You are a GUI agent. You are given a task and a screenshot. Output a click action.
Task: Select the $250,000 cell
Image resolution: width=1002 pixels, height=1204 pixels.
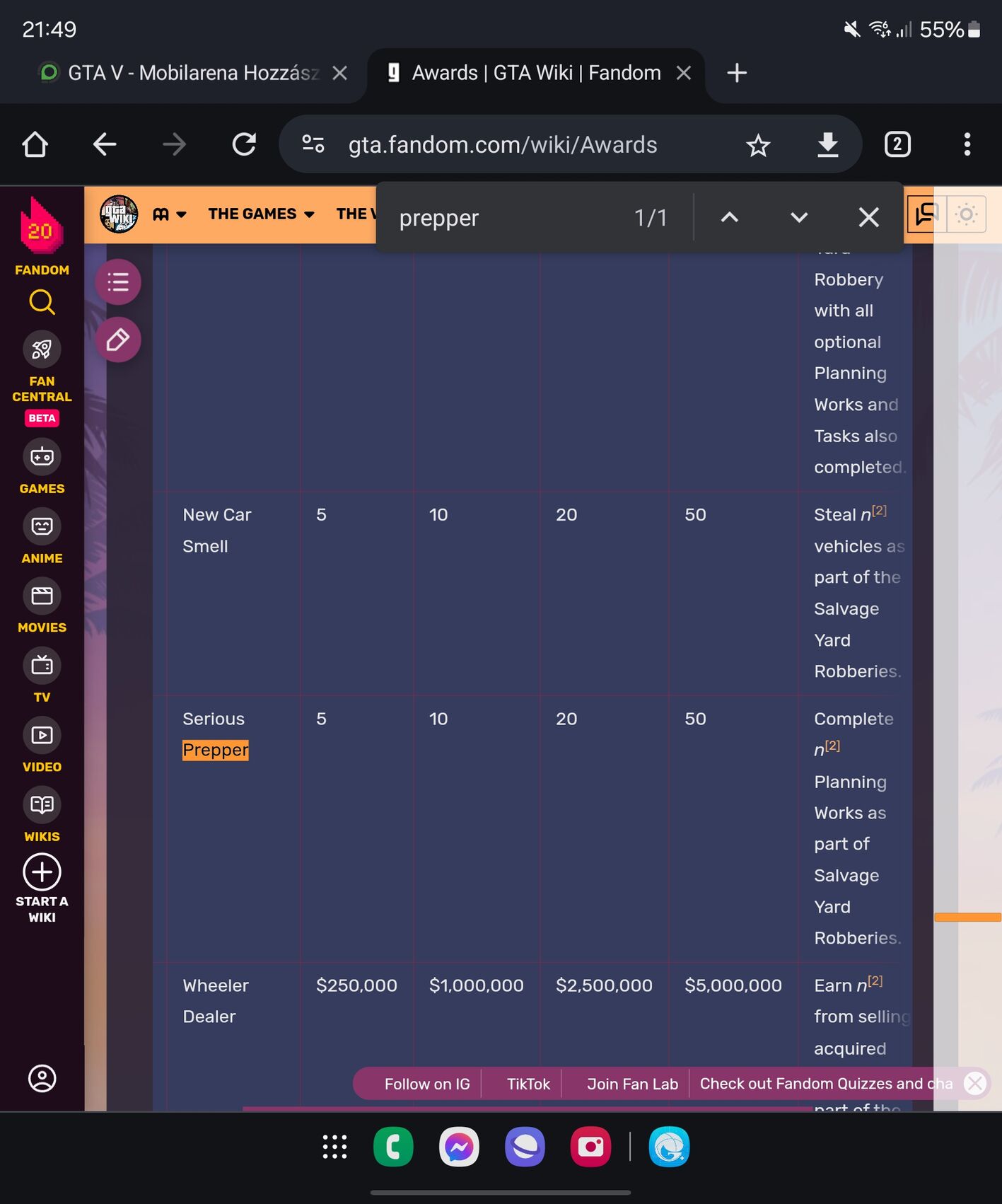click(x=356, y=985)
